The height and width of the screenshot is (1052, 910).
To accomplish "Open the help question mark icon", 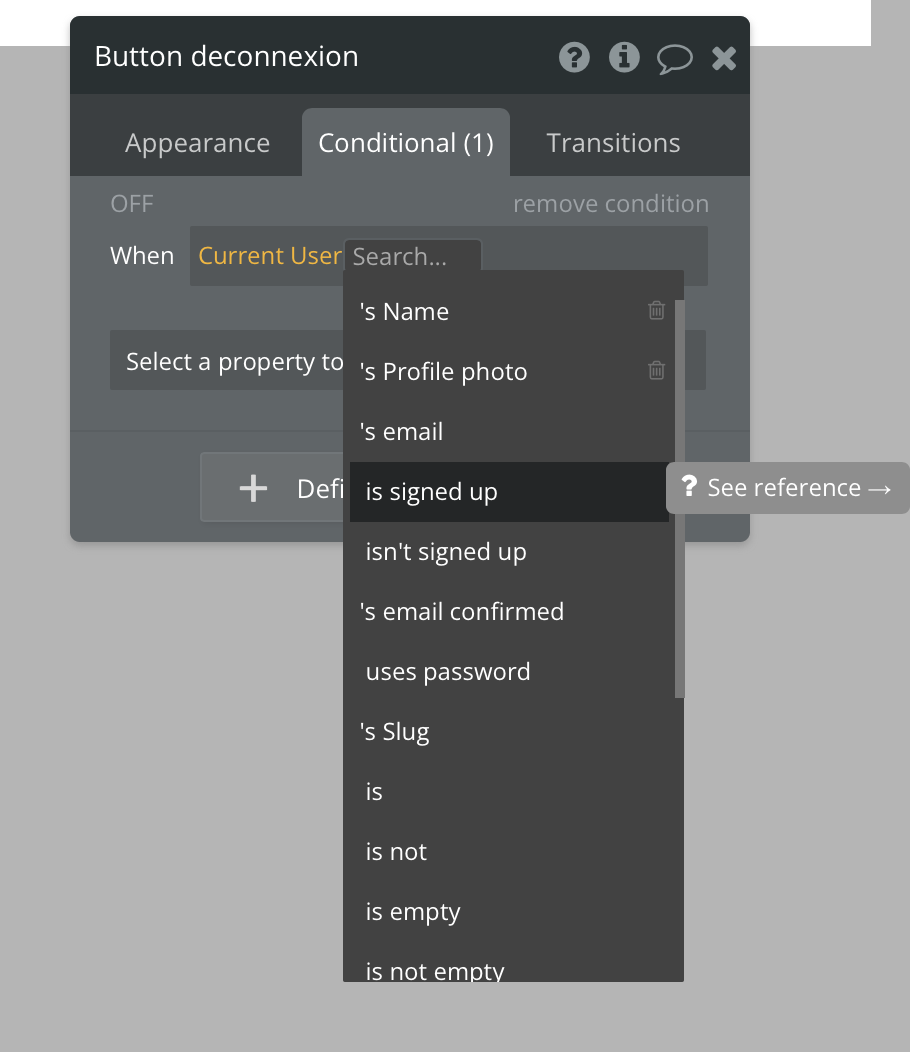I will pyautogui.click(x=574, y=58).
